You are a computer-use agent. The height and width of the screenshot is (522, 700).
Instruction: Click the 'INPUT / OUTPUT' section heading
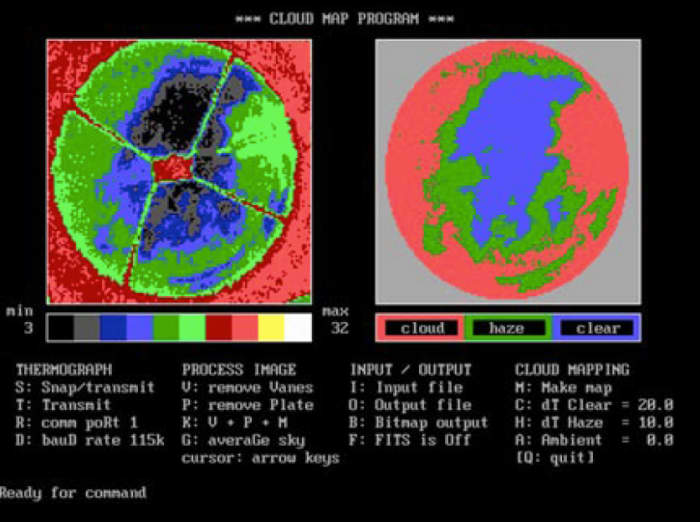411,370
